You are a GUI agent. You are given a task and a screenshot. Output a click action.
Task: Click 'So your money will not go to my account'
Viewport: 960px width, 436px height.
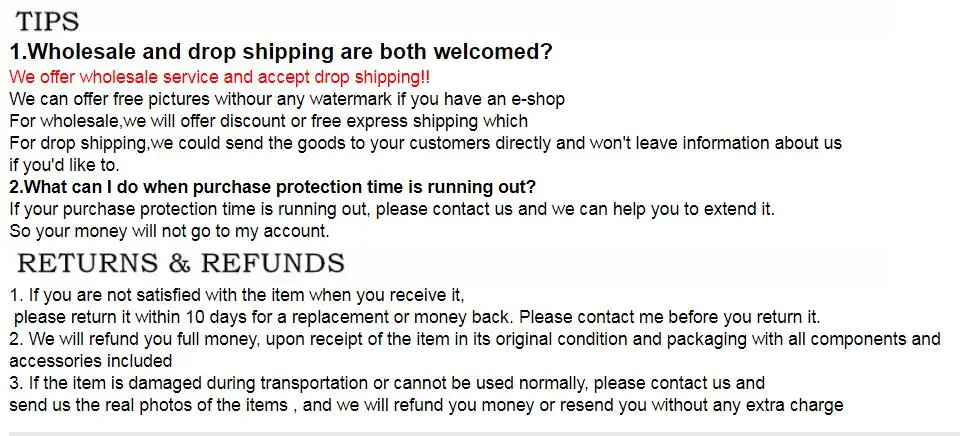pos(170,231)
